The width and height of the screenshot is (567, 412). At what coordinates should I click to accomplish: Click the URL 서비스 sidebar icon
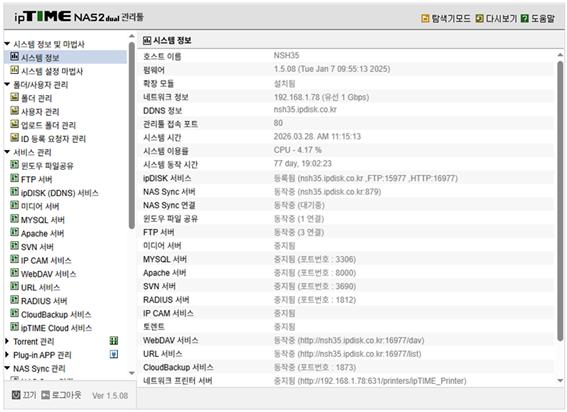(x=14, y=286)
